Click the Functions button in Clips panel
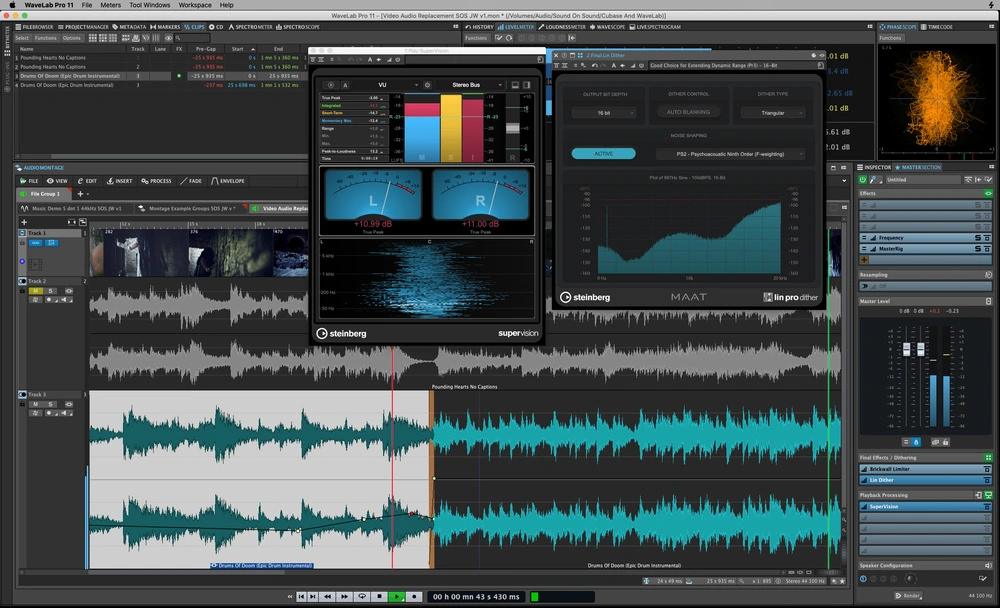This screenshot has width=1000, height=608. [x=45, y=38]
